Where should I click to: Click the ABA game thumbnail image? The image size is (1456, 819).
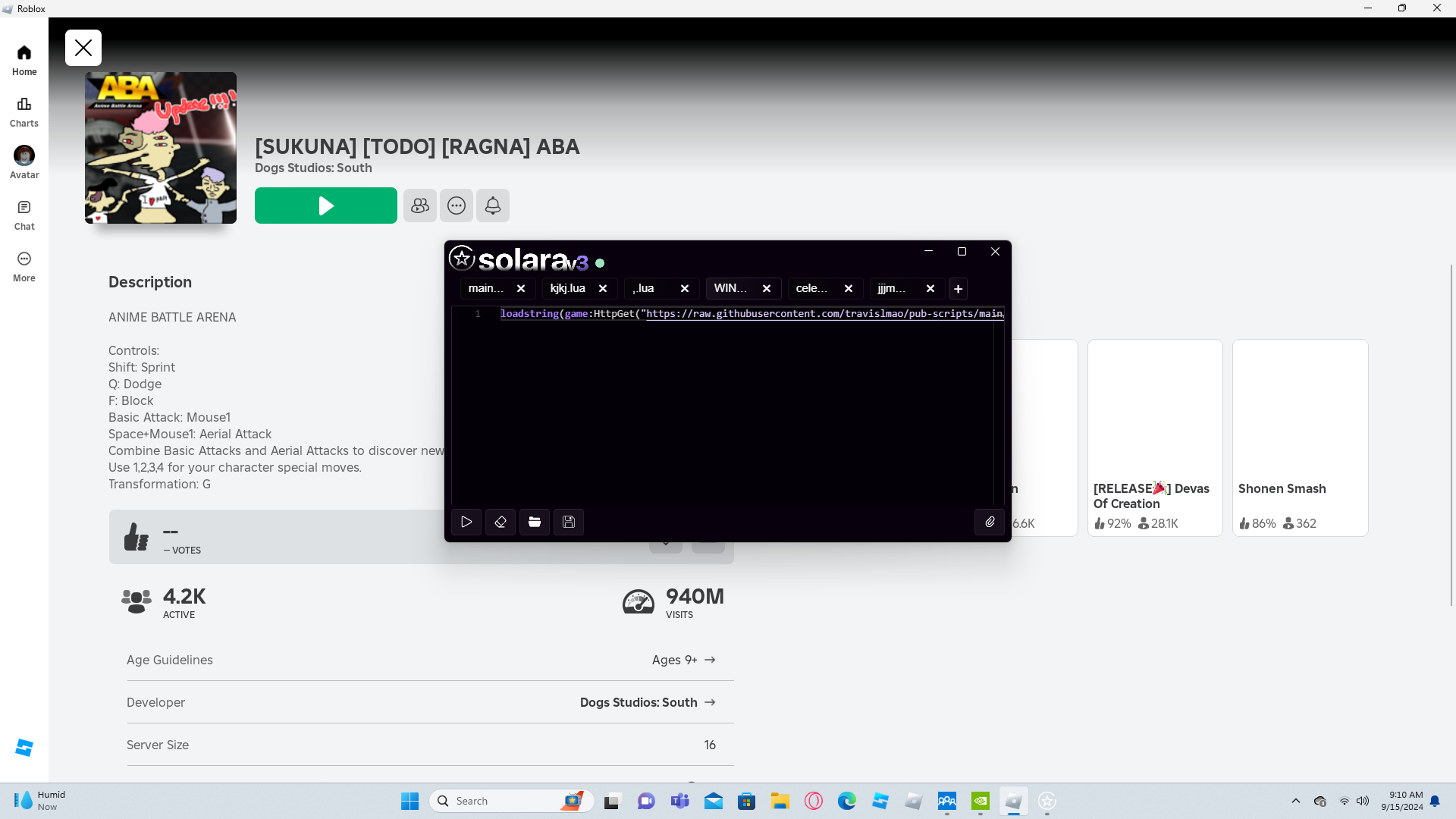coord(161,148)
